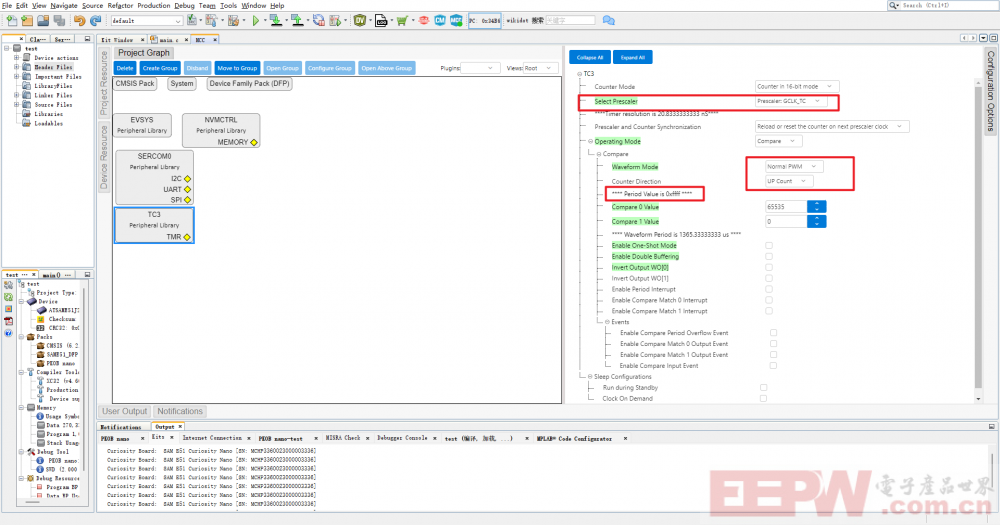Enable Compare Match 0 Interrupt checkbox
This screenshot has height=525, width=1000.
768,300
